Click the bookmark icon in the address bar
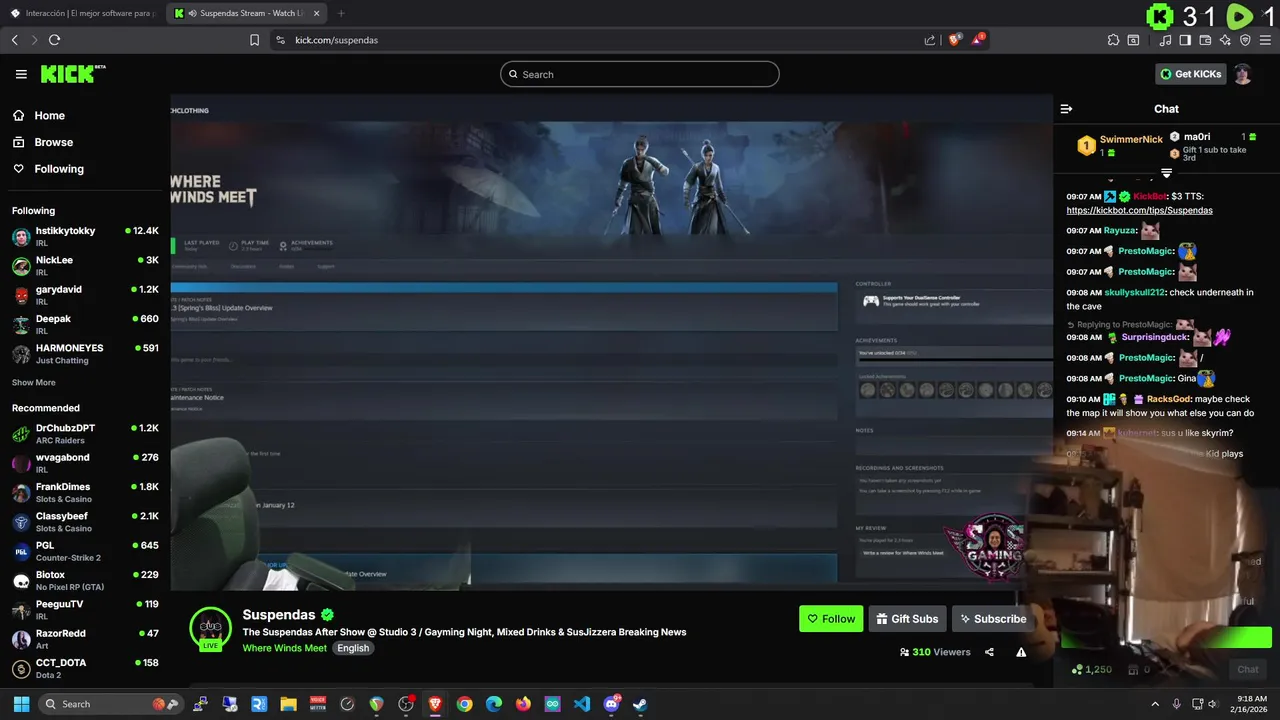 255,40
